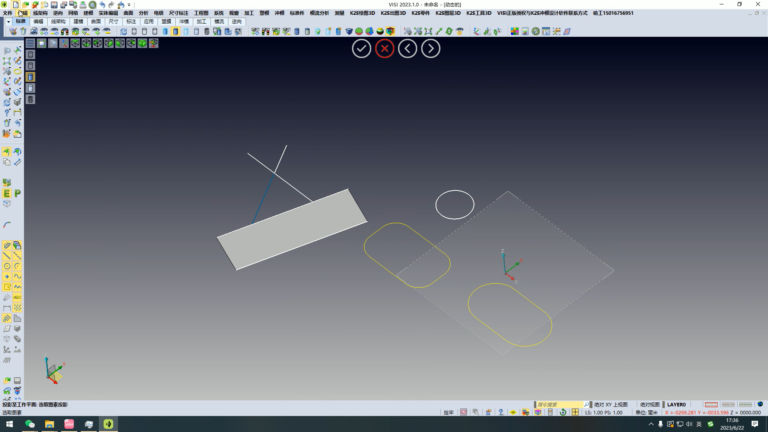This screenshot has height=432, width=768.
Task: Open WeChat from the taskbar
Action: pyautogui.click(x=30, y=424)
